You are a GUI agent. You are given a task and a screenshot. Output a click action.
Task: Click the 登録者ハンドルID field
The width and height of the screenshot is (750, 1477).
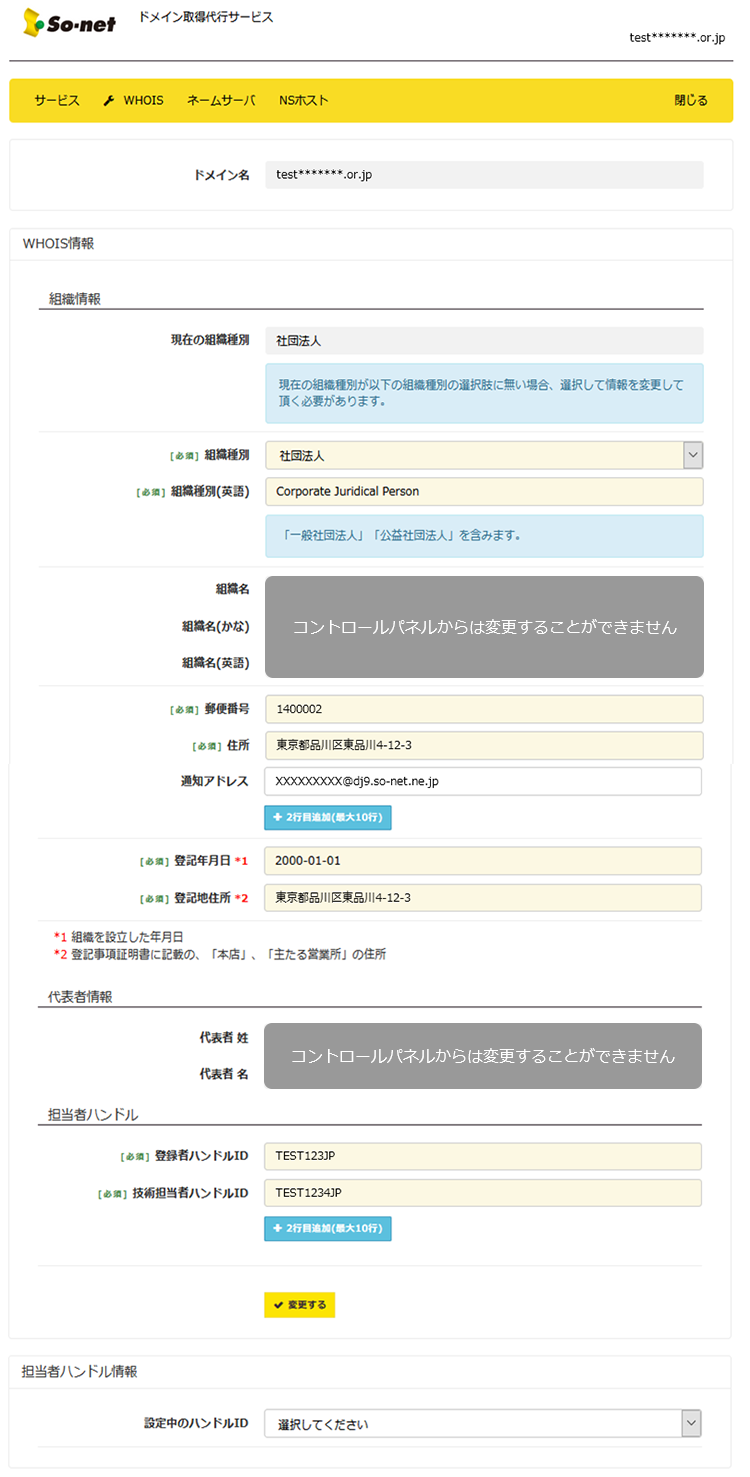tap(483, 1157)
